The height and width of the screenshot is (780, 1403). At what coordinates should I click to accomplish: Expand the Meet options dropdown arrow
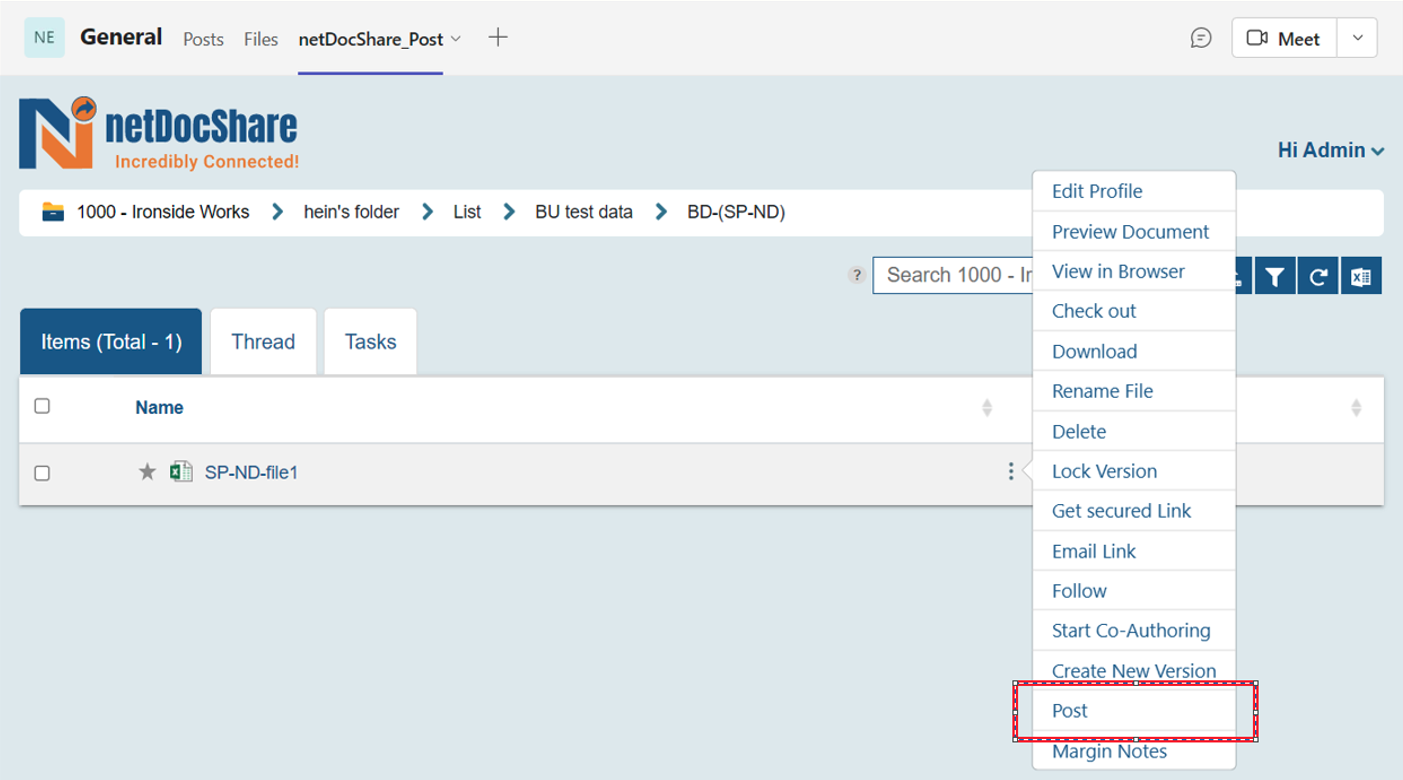pyautogui.click(x=1357, y=38)
